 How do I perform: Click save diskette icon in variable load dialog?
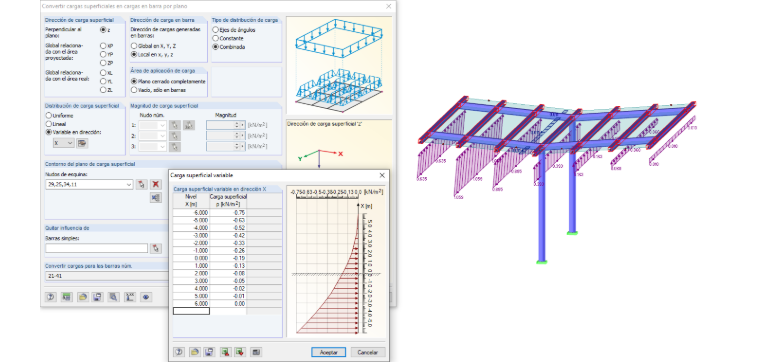(x=209, y=352)
